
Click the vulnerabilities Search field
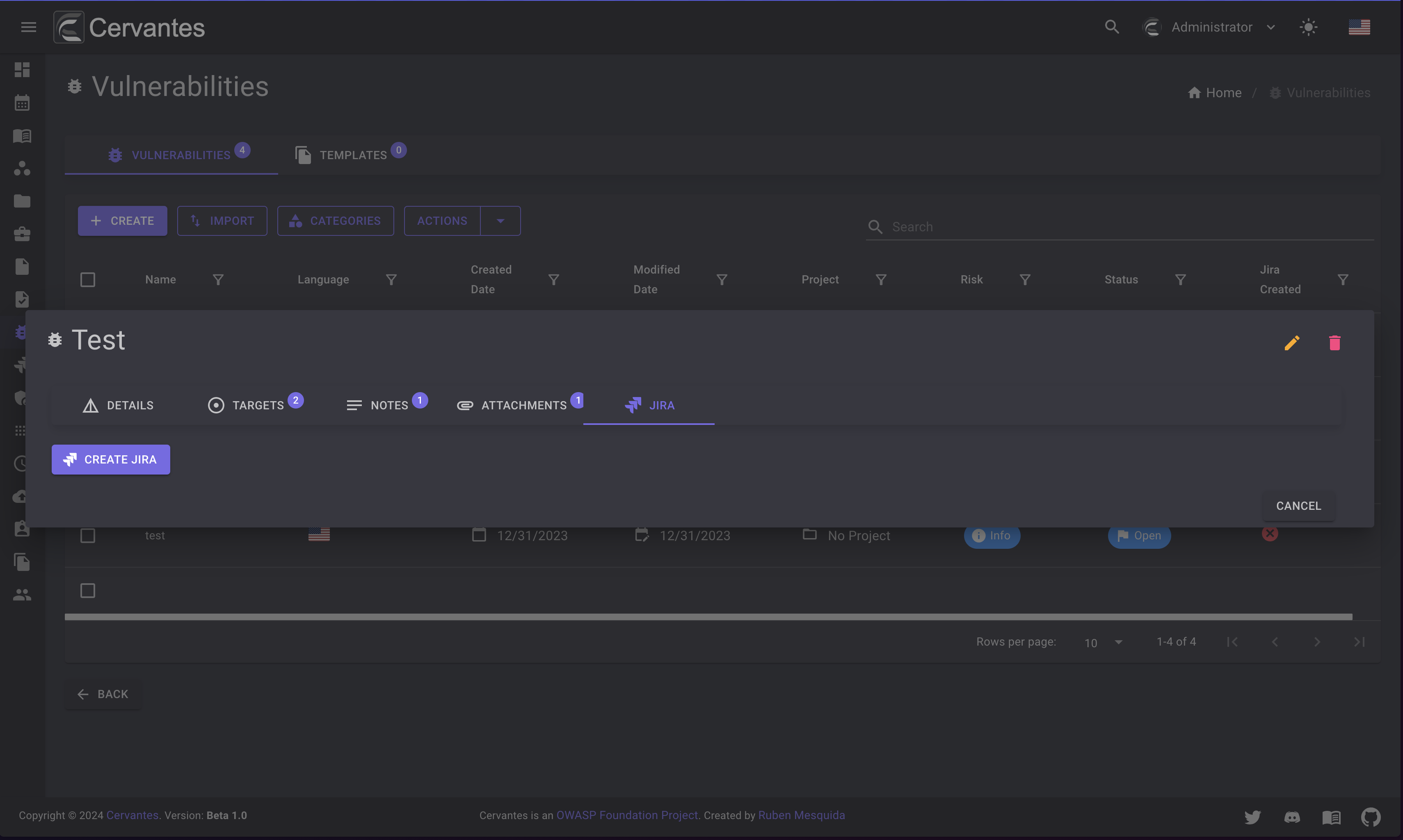[x=1120, y=226]
